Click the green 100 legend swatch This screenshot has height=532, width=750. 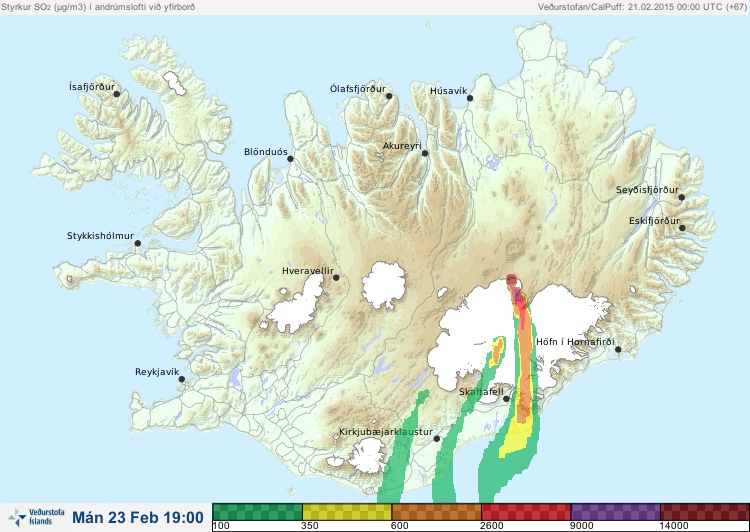click(x=257, y=512)
